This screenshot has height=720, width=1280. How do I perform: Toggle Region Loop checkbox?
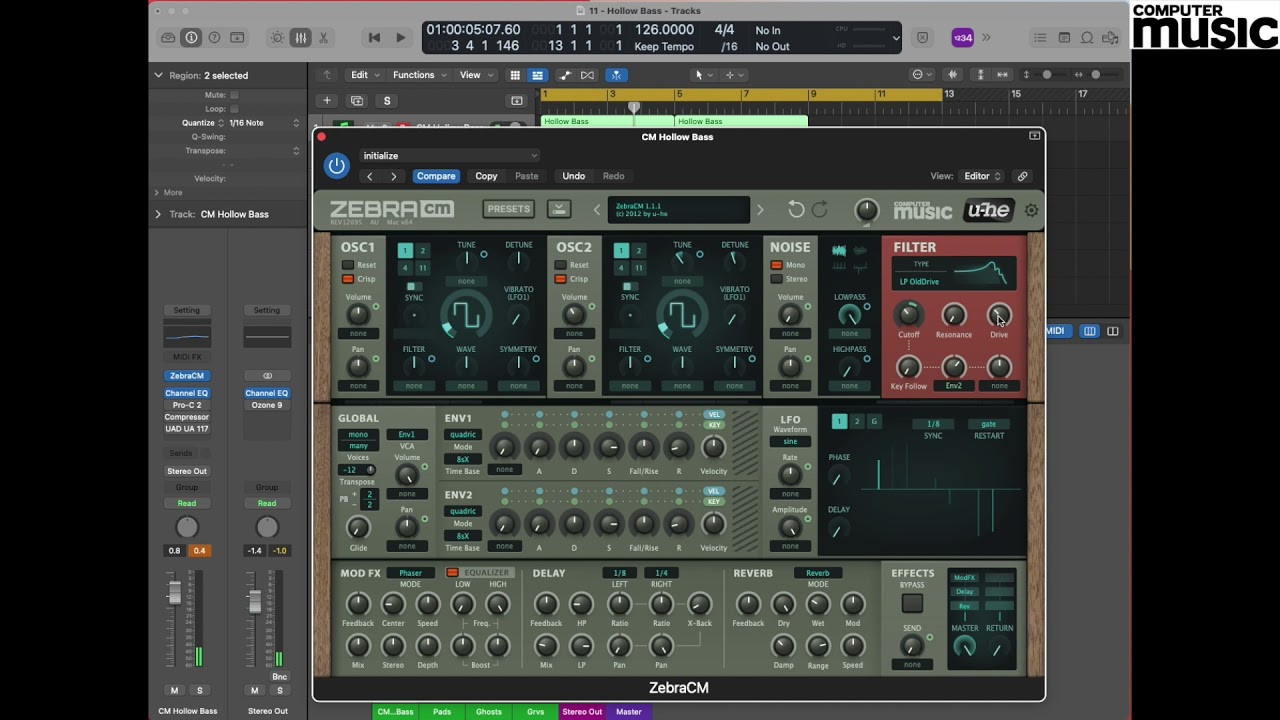(234, 109)
